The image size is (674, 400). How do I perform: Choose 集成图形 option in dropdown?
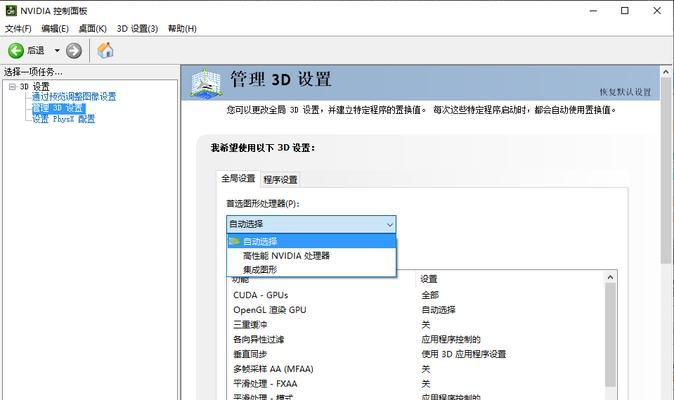coord(311,270)
